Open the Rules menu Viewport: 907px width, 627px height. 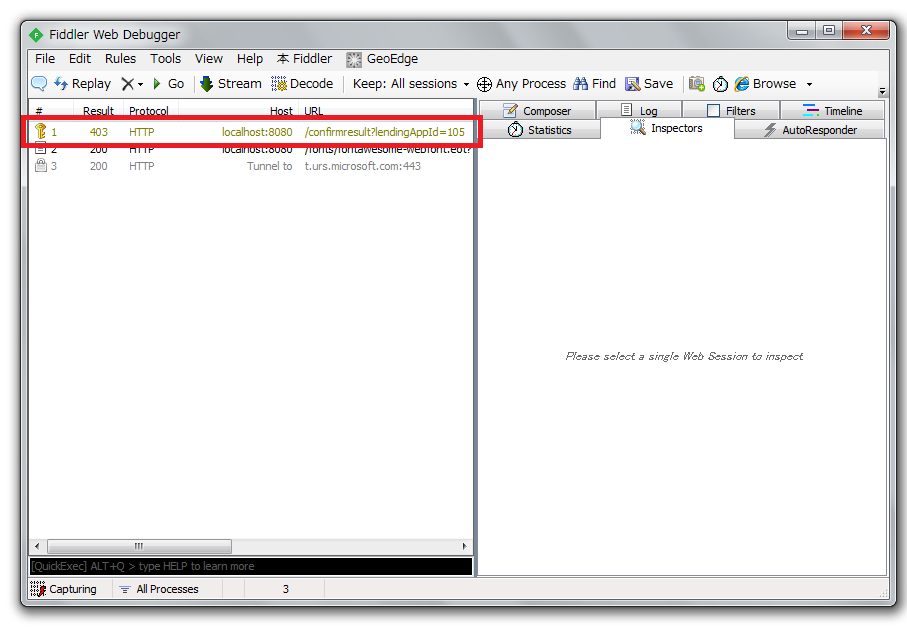coord(120,58)
